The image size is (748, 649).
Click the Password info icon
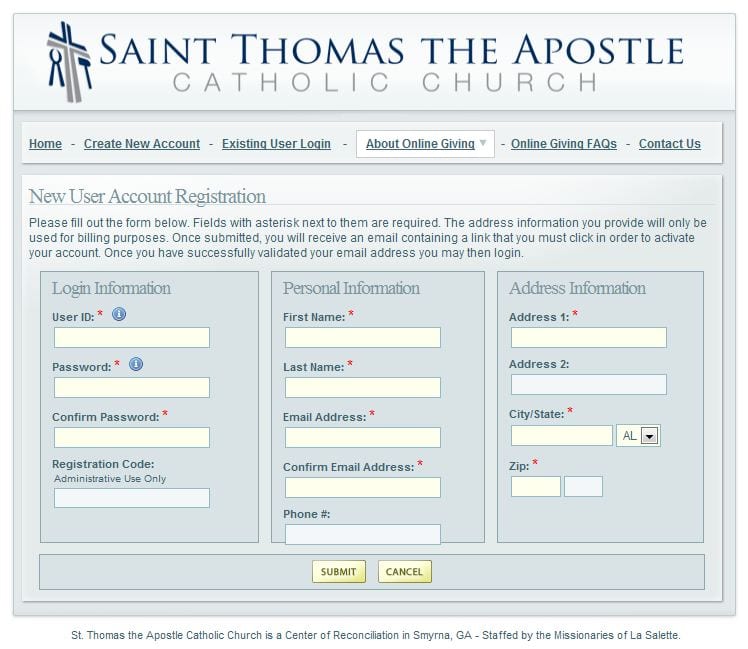tap(136, 364)
